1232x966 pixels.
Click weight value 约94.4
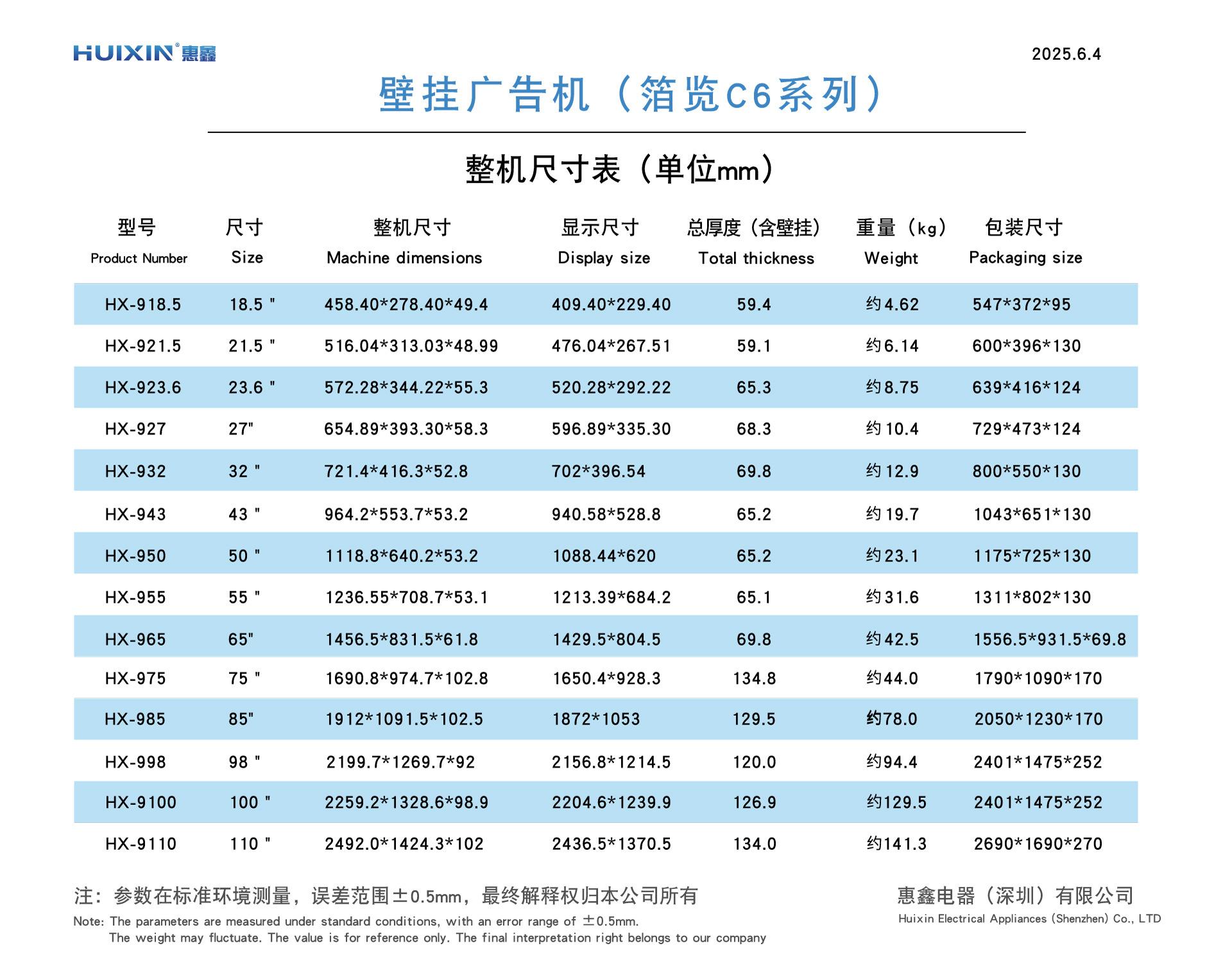pyautogui.click(x=891, y=762)
